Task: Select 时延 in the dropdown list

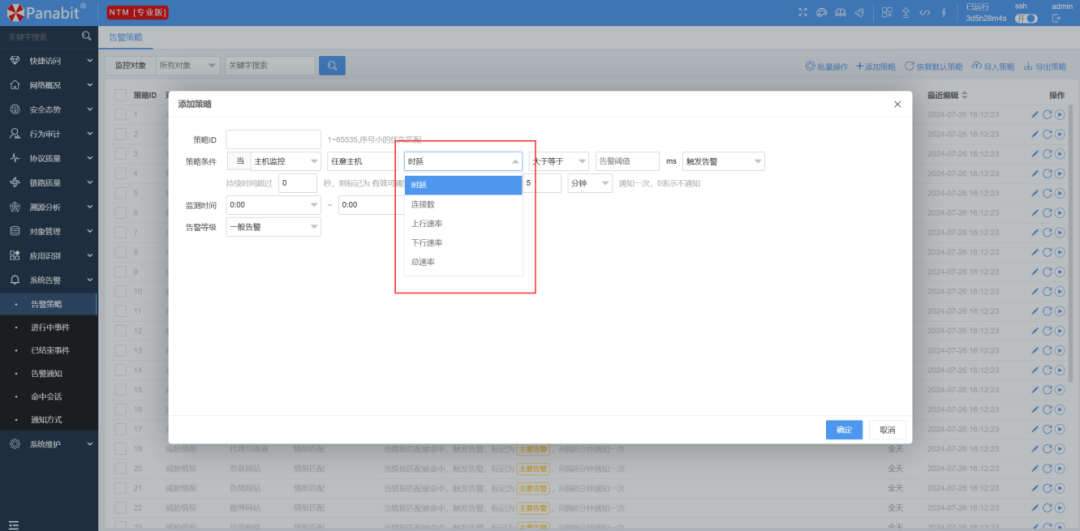Action: click(464, 185)
